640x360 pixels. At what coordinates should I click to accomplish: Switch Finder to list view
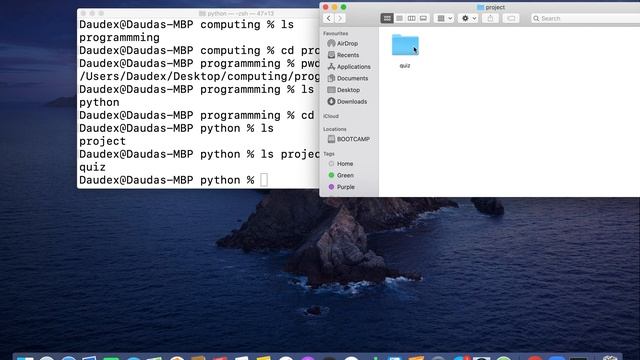(x=399, y=18)
